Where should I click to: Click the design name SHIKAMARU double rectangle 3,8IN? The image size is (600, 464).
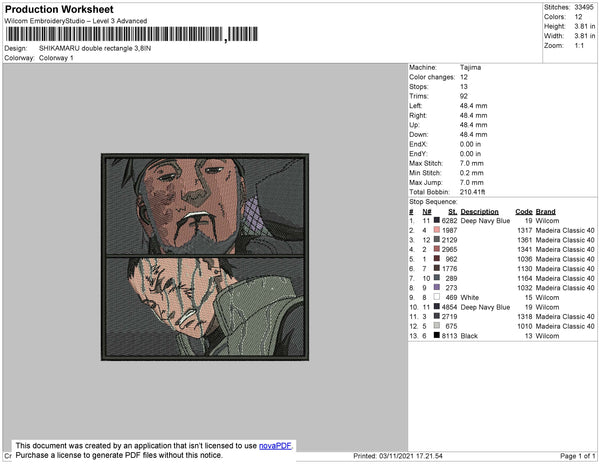[95, 49]
